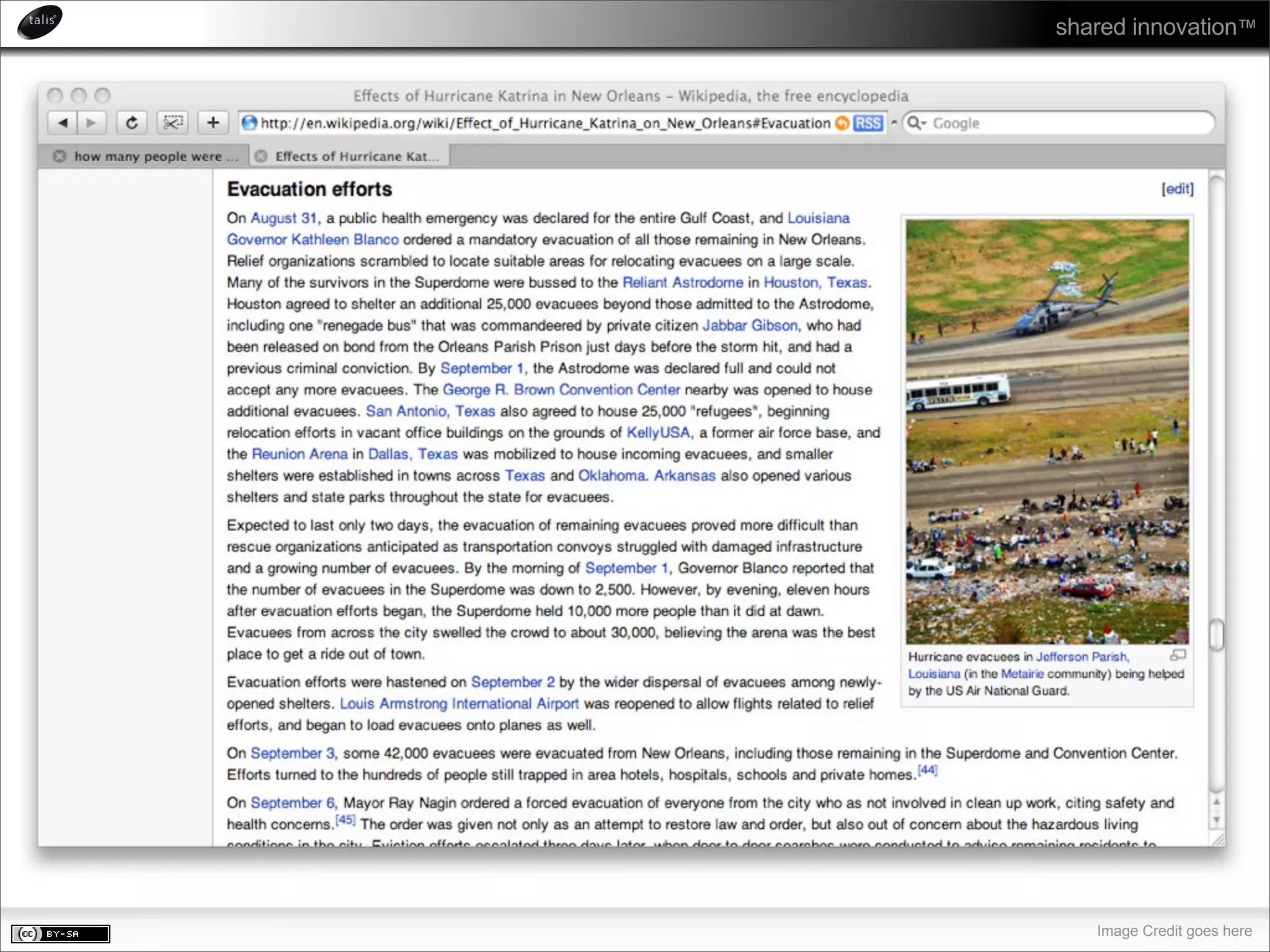Click the orange snapback icon in address bar
This screenshot has height=952, width=1270.
tap(841, 123)
